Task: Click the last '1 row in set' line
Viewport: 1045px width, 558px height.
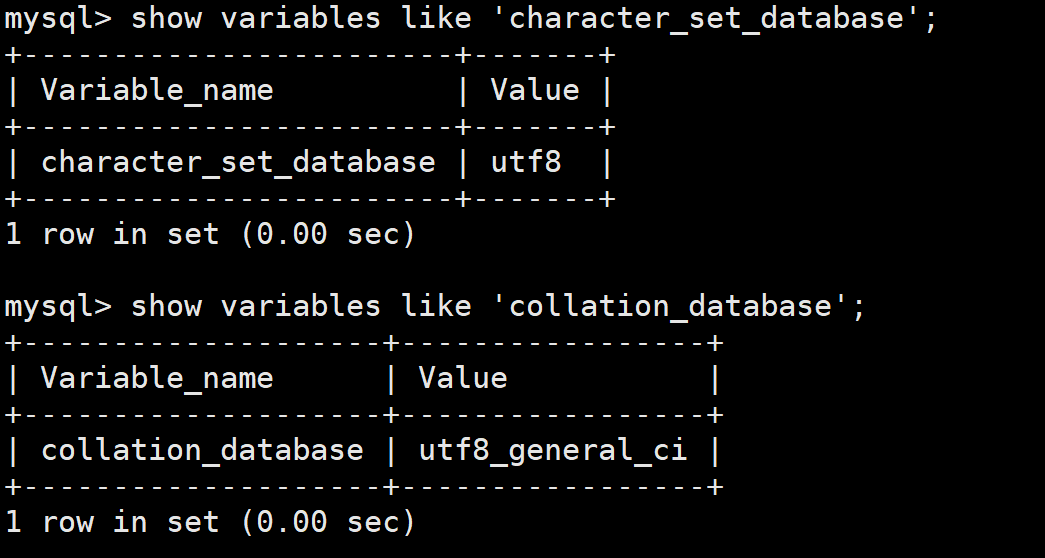Action: click(210, 522)
